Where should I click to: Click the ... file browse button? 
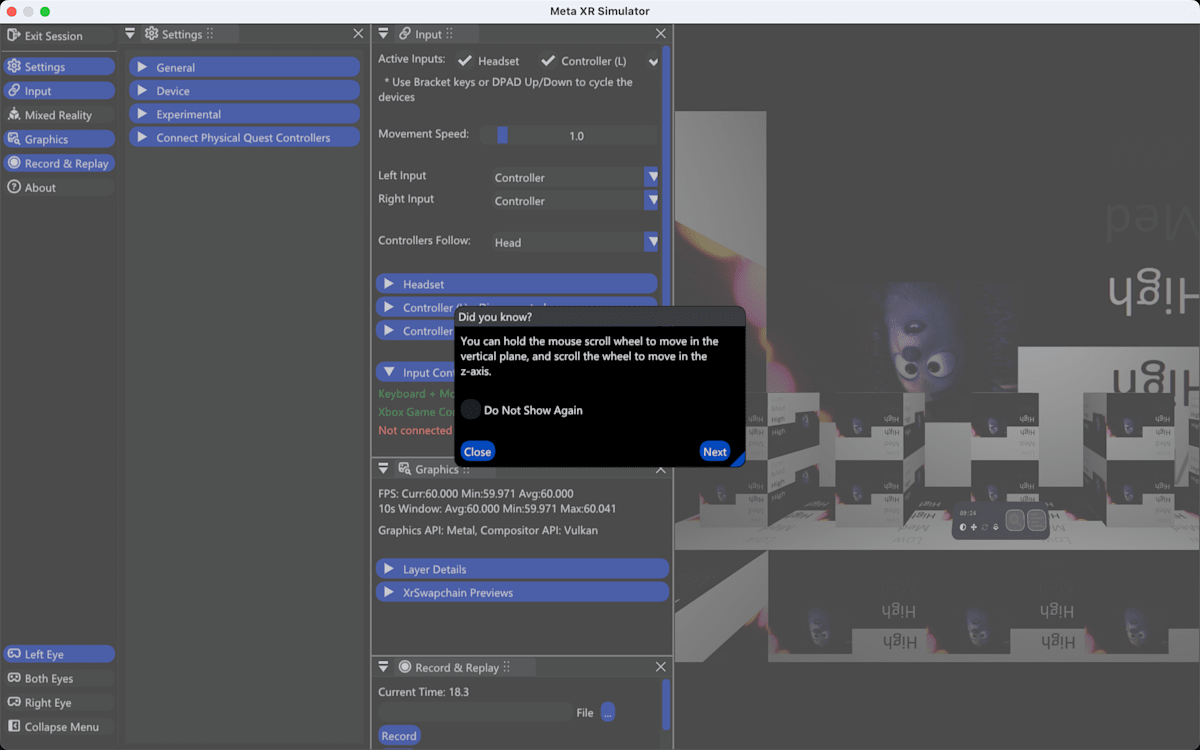click(608, 713)
